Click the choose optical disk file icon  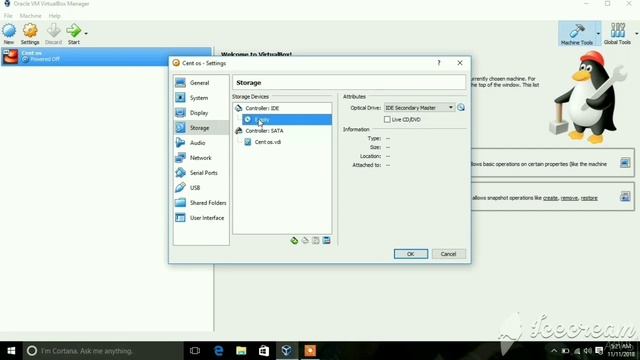(x=461, y=108)
